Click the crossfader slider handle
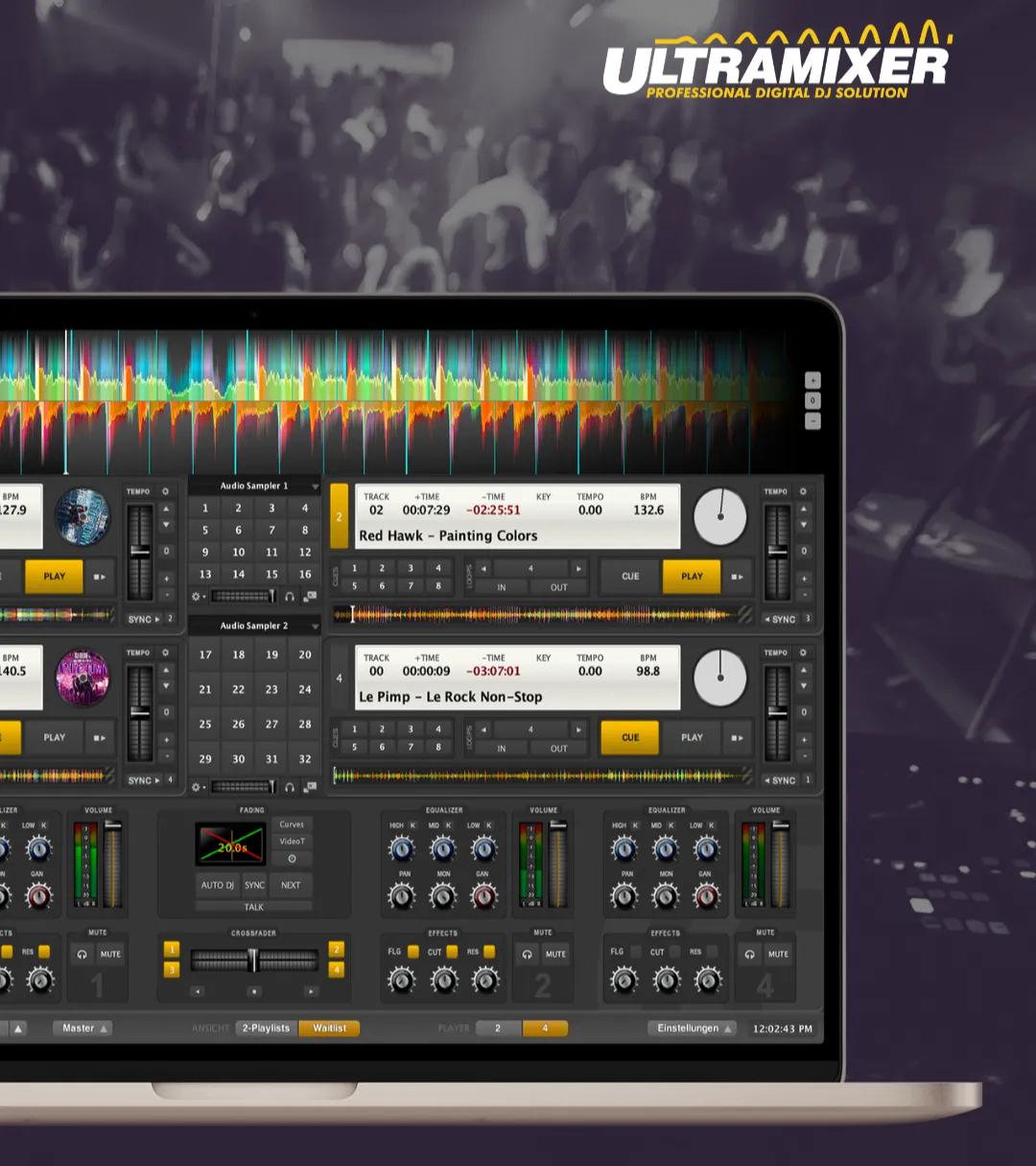The image size is (1036, 1166). pos(254,960)
